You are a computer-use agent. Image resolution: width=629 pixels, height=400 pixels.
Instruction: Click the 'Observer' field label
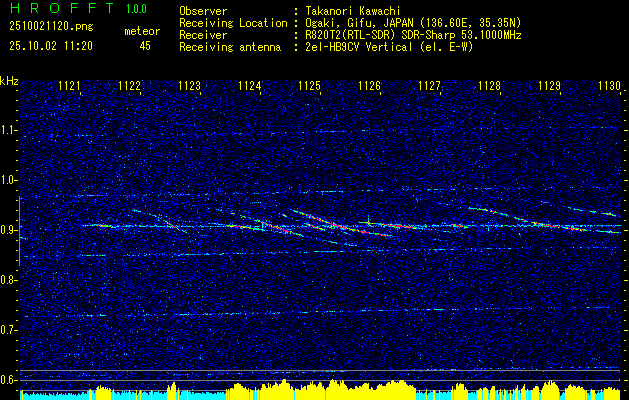tap(203, 11)
